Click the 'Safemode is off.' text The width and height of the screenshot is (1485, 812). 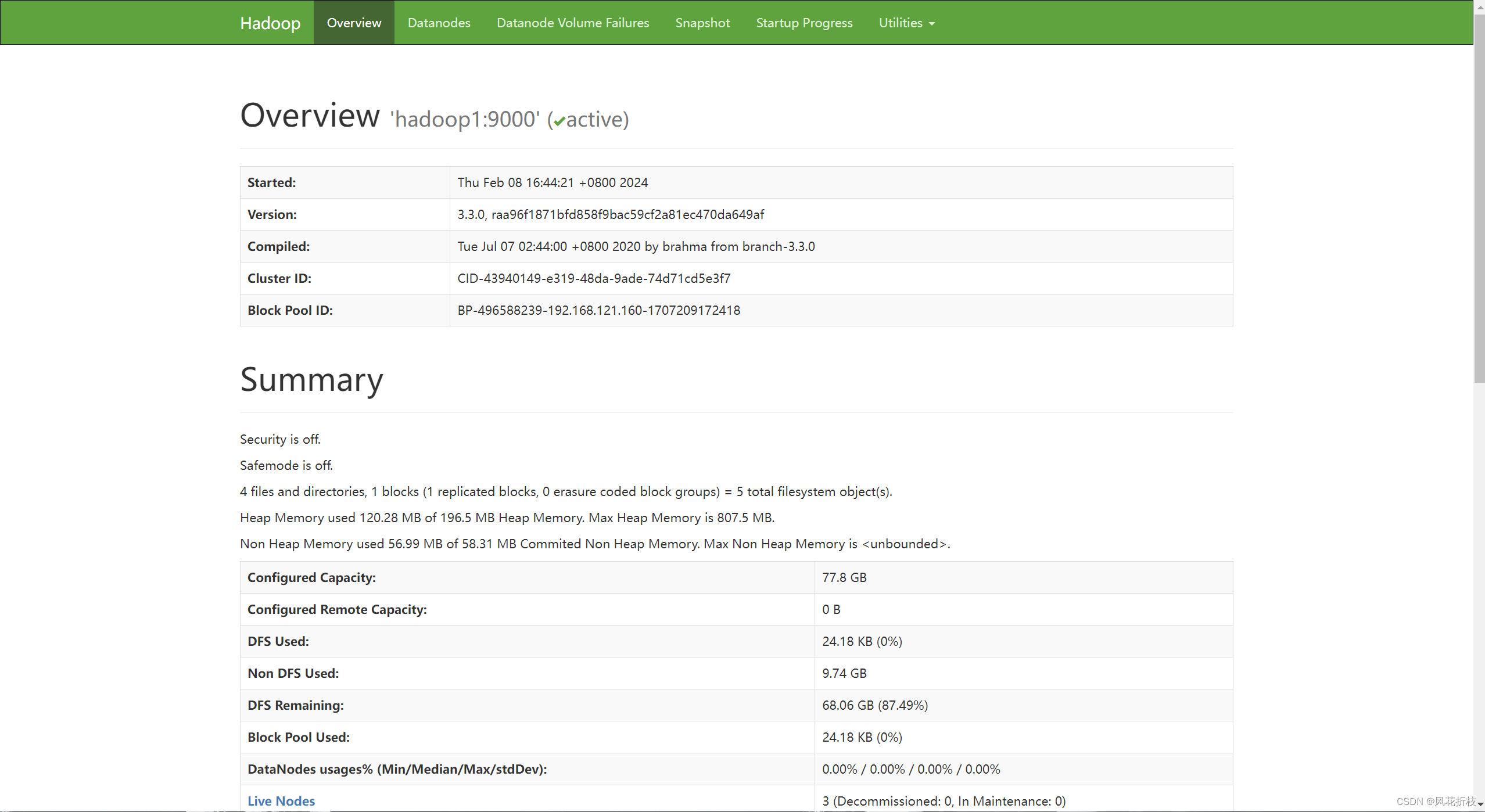(286, 465)
